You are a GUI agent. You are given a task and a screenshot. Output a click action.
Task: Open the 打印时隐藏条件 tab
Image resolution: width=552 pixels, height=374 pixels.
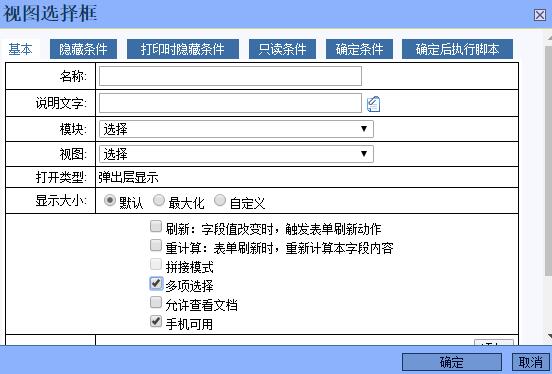coord(183,49)
